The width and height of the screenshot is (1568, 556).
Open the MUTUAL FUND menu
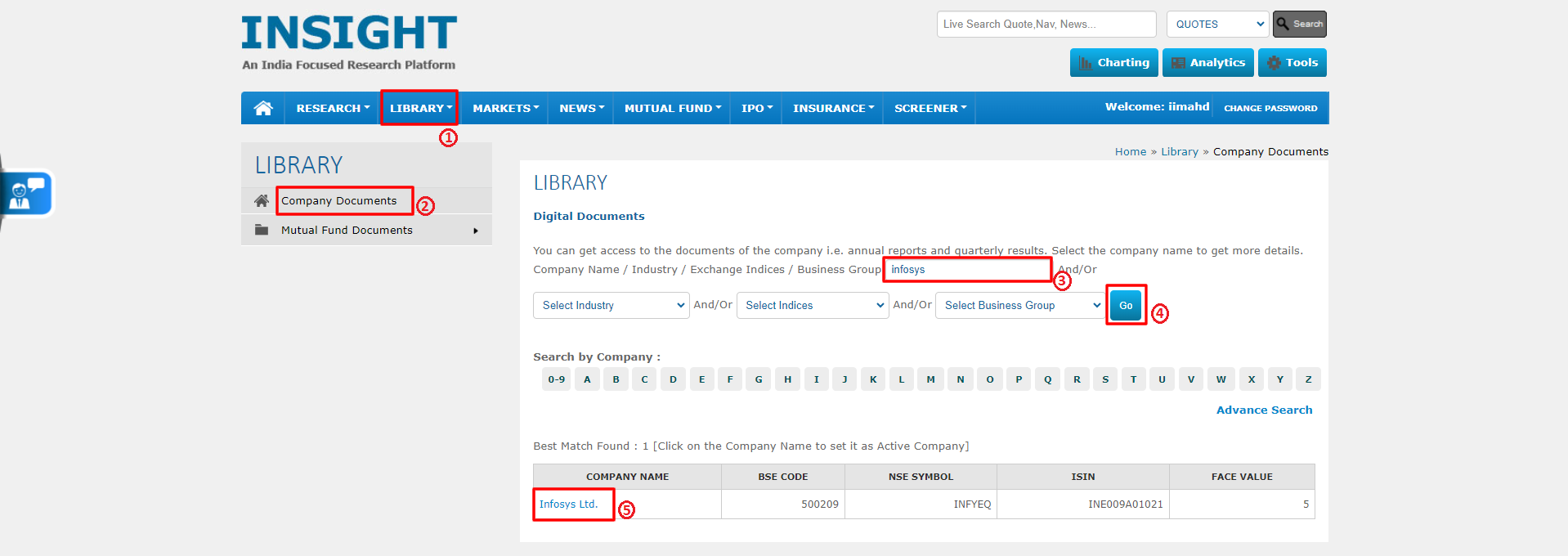coord(672,108)
